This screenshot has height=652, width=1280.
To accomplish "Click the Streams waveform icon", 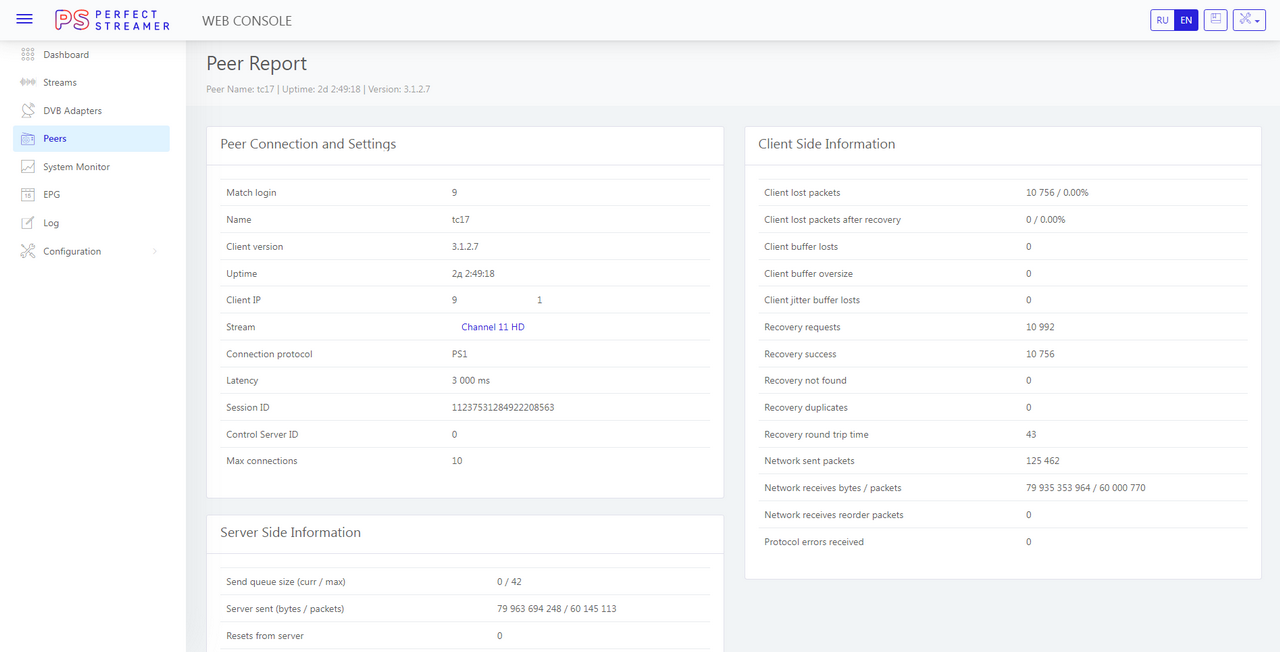I will click(28, 83).
